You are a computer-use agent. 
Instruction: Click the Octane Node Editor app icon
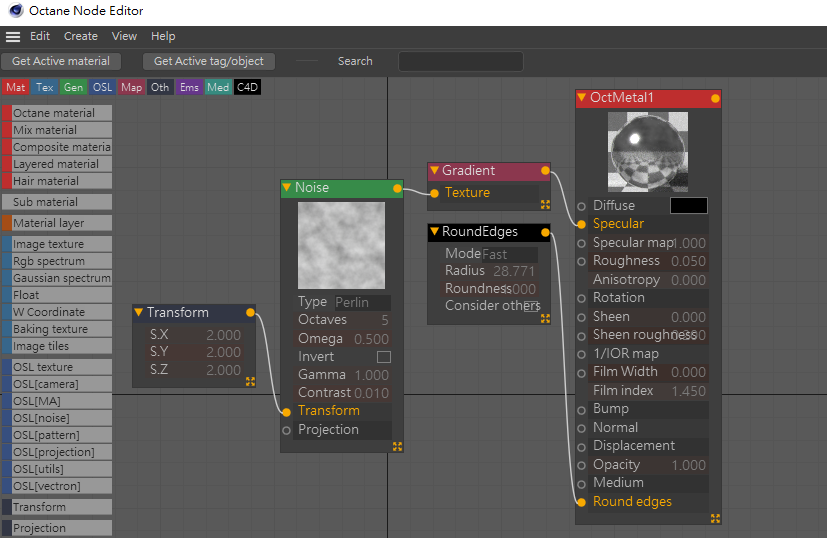pos(16,11)
